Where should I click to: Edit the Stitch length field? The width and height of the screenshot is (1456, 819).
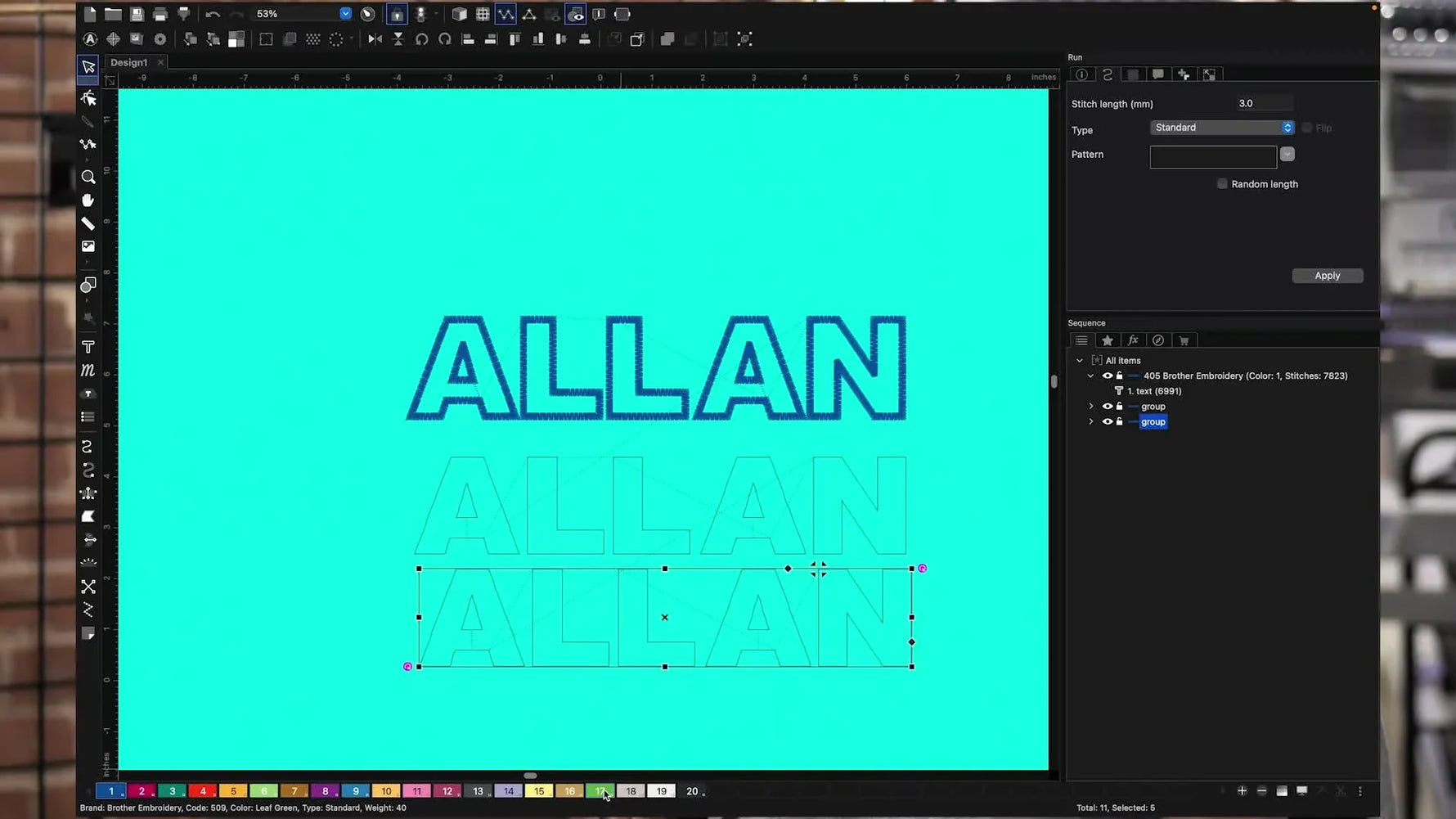tap(1265, 104)
